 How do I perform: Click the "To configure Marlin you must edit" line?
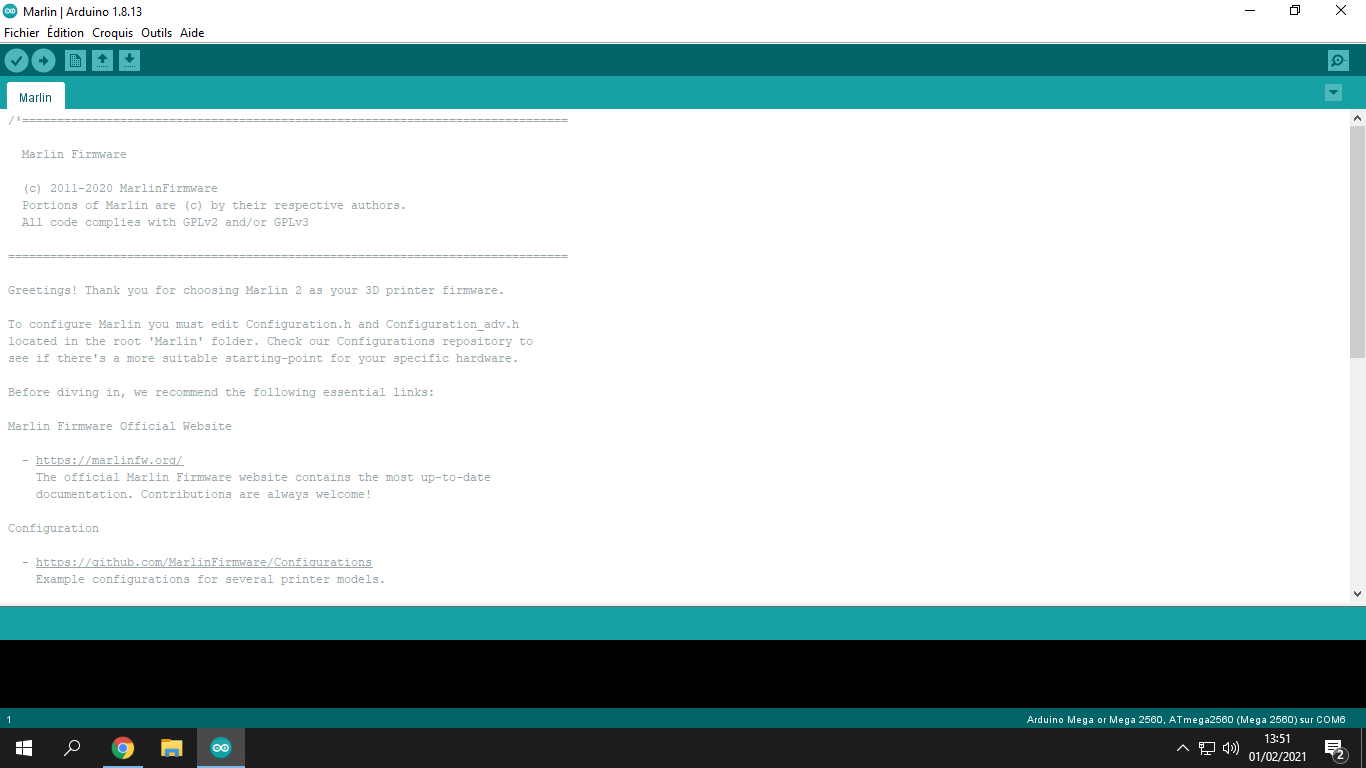click(x=263, y=324)
